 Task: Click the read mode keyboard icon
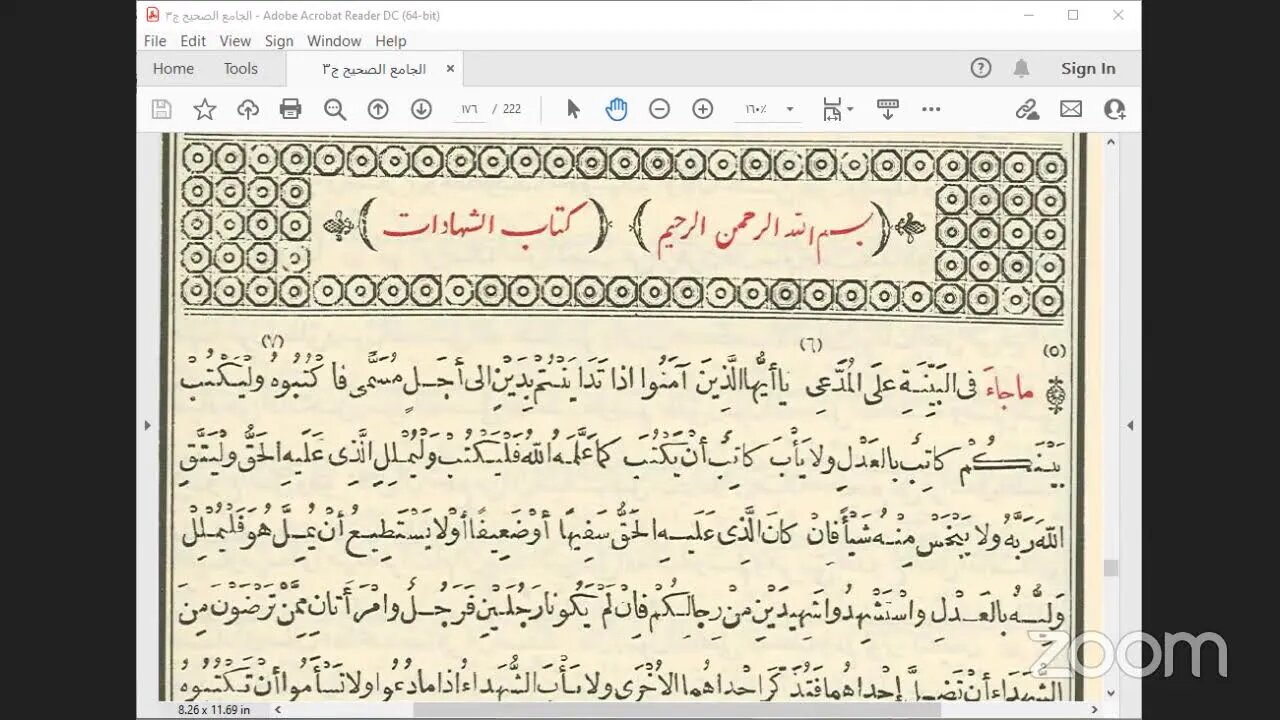[x=887, y=109]
